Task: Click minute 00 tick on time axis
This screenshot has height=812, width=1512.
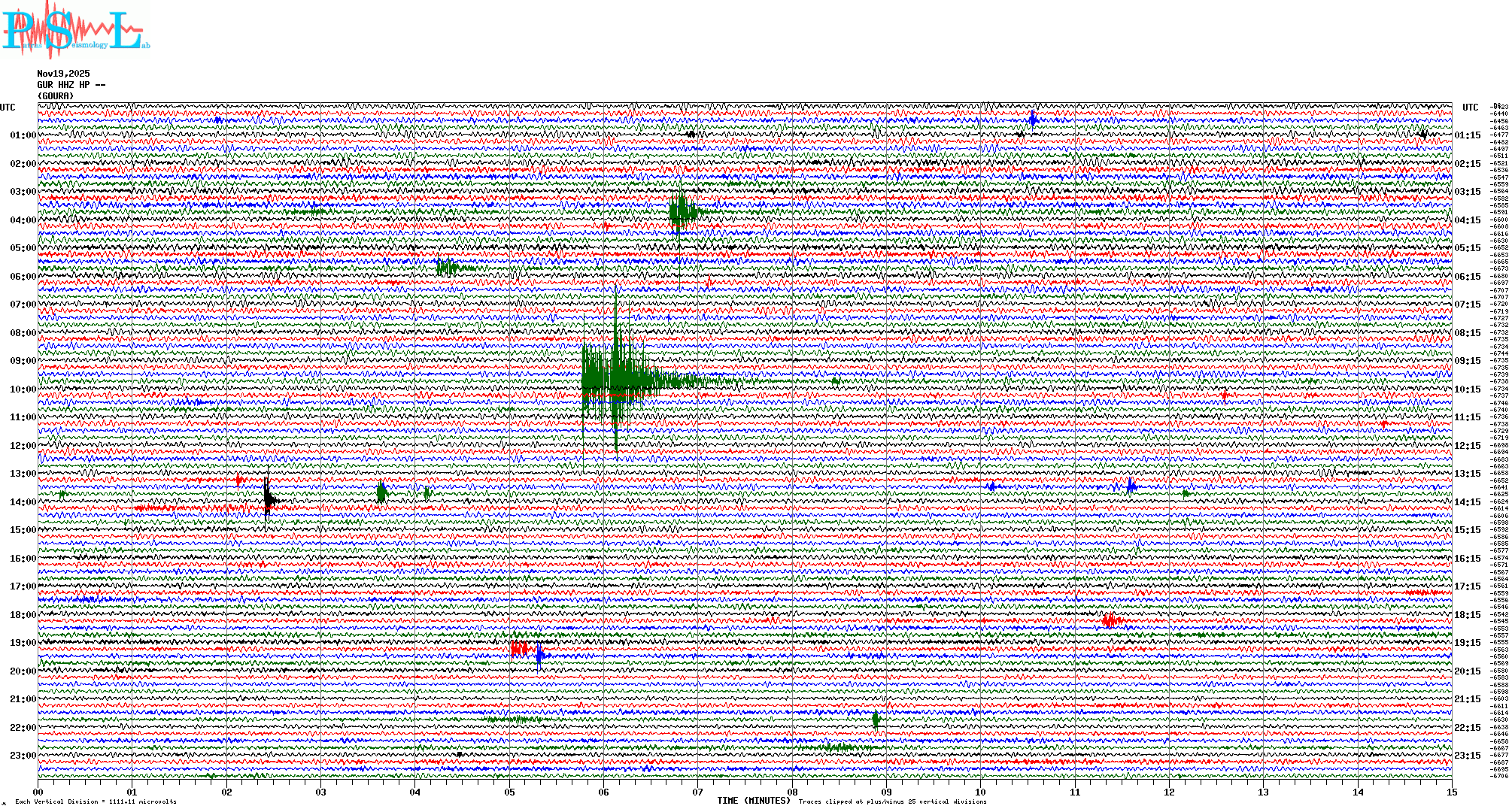Action: (x=38, y=792)
